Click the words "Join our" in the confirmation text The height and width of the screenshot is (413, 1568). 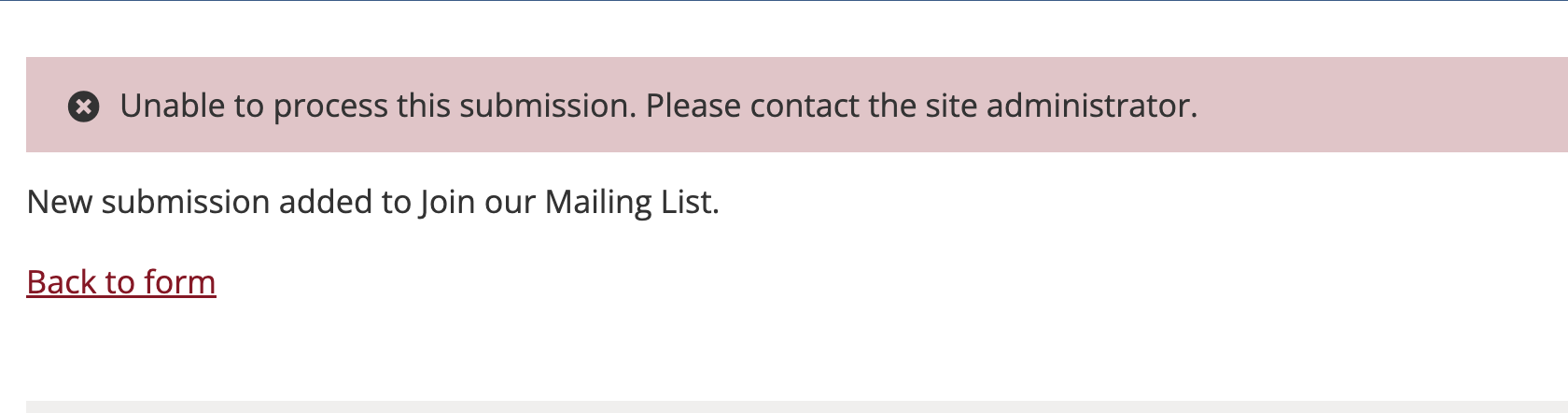pyautogui.click(x=477, y=202)
